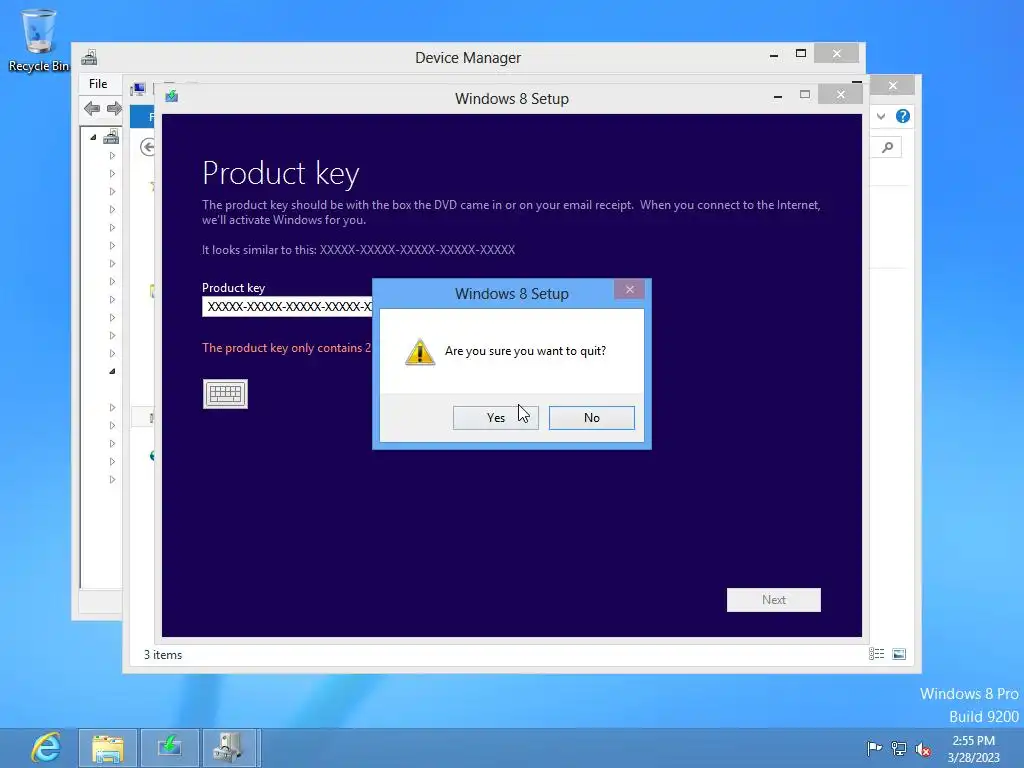This screenshot has height=768, width=1024.
Task: Click the muted volume icon in tray
Action: [x=923, y=749]
